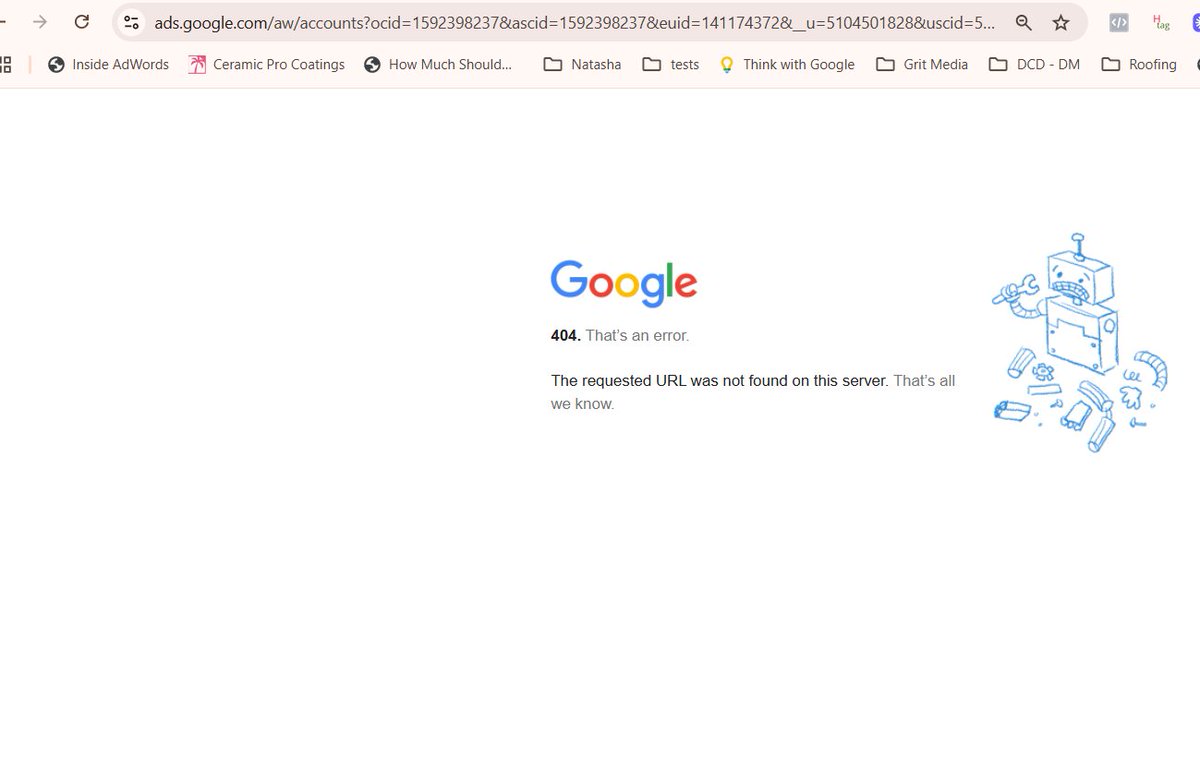Expand the tests bookmarks folder

[671, 64]
